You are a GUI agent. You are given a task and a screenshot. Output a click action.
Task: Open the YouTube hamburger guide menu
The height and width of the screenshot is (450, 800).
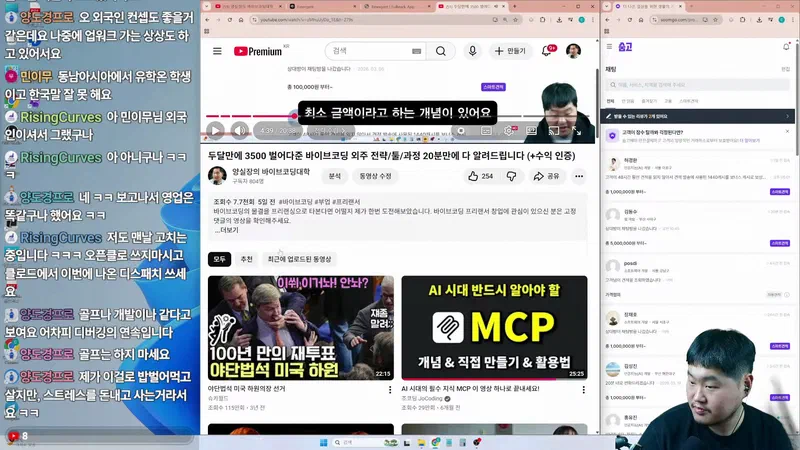[216, 51]
